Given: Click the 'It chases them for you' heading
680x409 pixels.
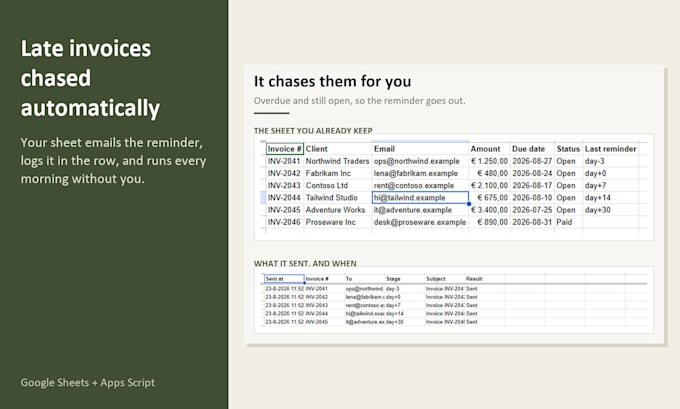Looking at the screenshot, I should (333, 82).
